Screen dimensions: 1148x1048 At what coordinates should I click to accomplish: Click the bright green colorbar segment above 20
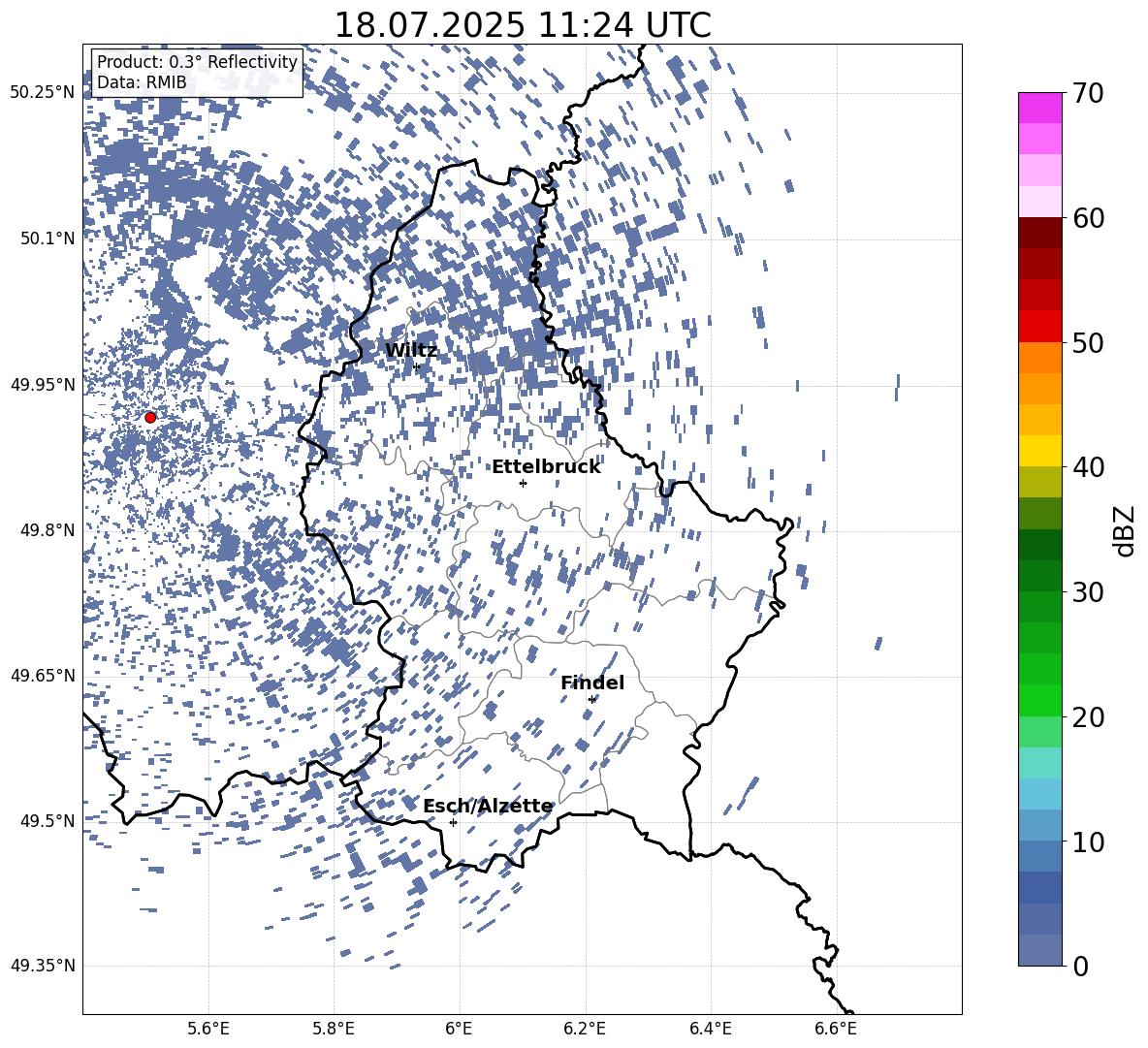click(x=1040, y=700)
